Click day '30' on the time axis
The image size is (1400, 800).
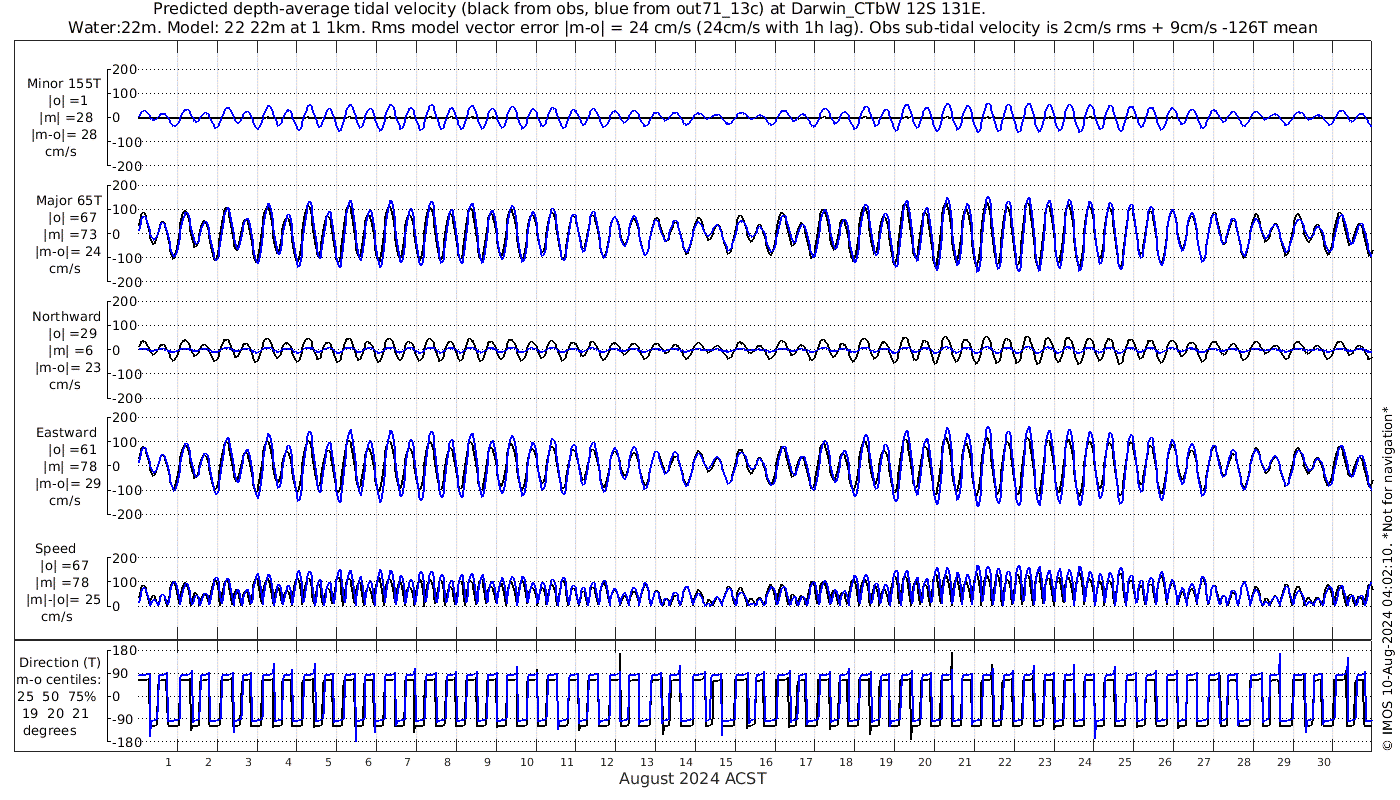tap(1324, 762)
